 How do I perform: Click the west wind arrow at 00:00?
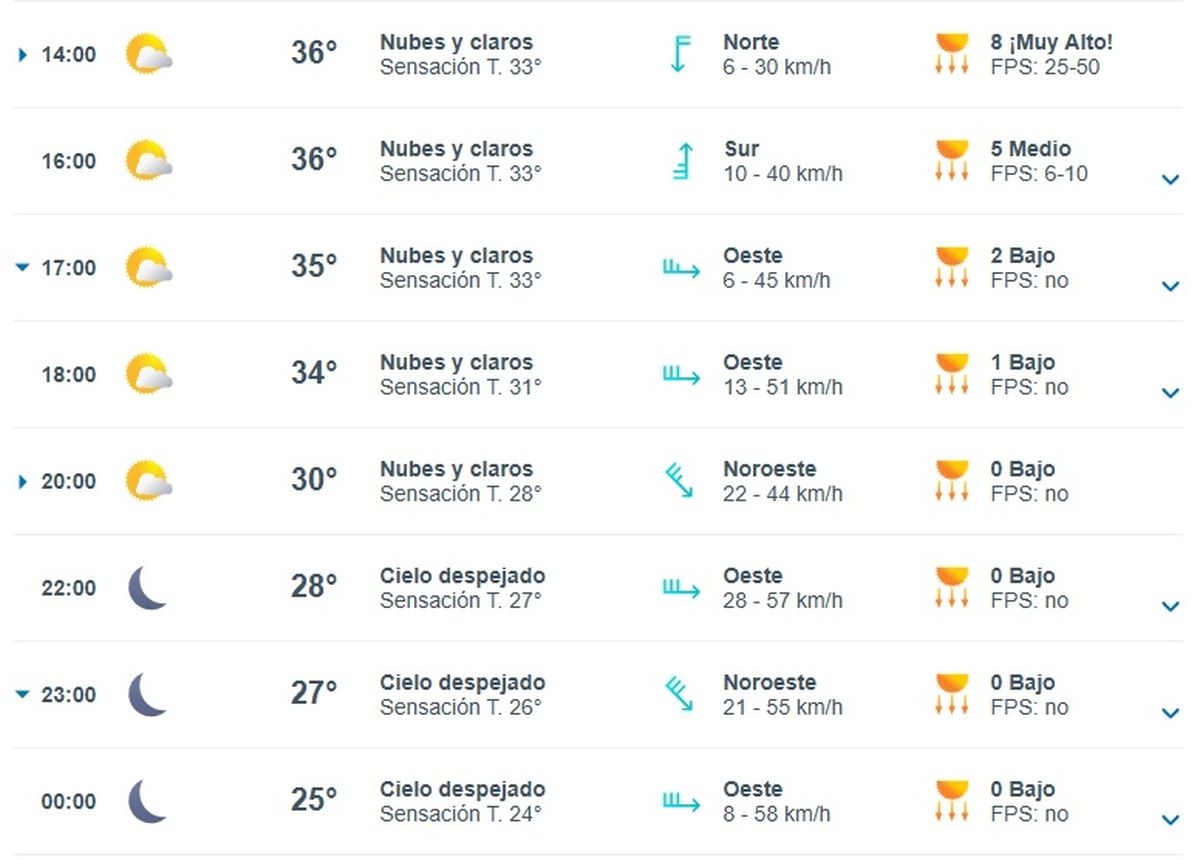coord(681,801)
